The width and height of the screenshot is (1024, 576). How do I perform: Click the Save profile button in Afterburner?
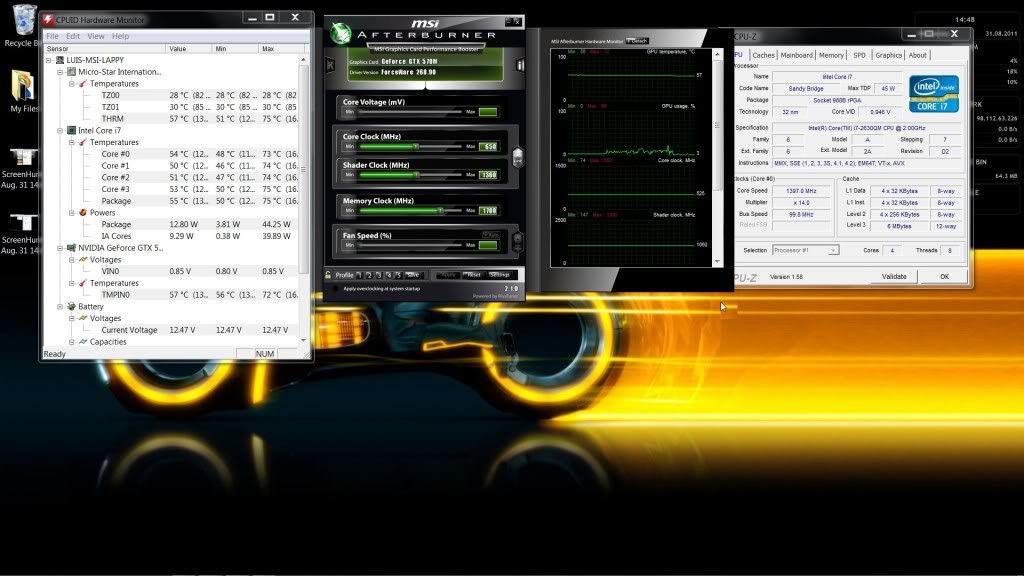413,275
